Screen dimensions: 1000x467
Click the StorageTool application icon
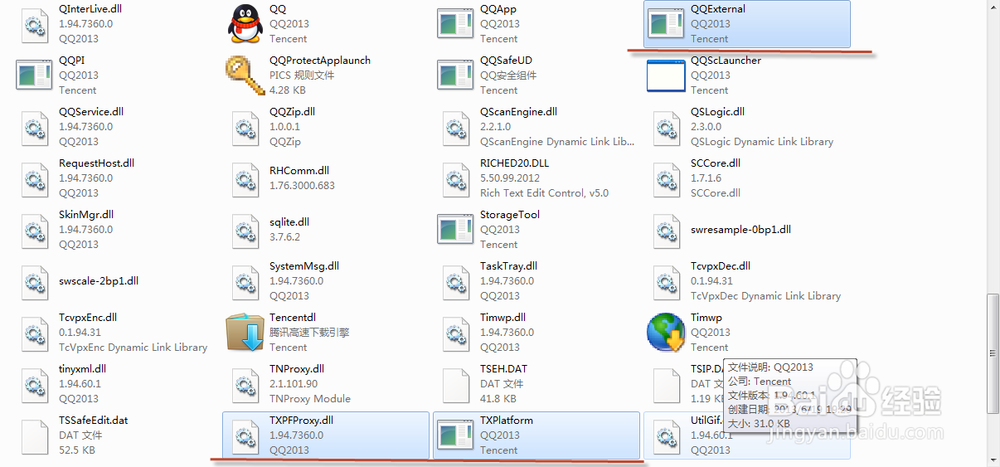456,229
